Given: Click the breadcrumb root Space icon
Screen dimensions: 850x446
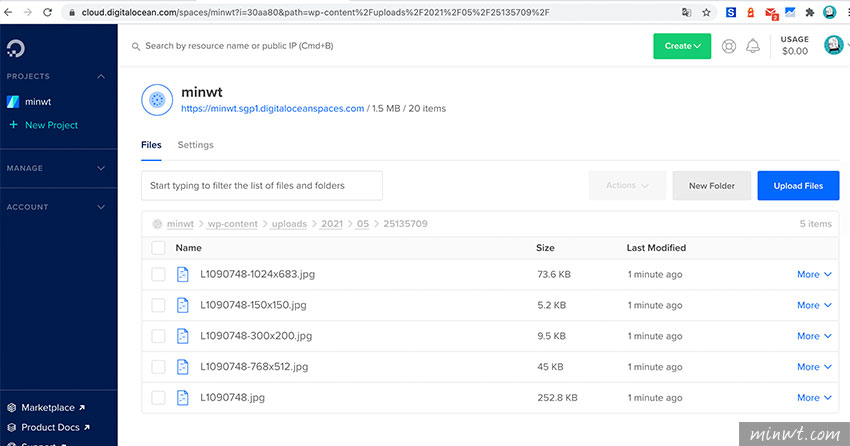Looking at the screenshot, I should click(x=157, y=224).
